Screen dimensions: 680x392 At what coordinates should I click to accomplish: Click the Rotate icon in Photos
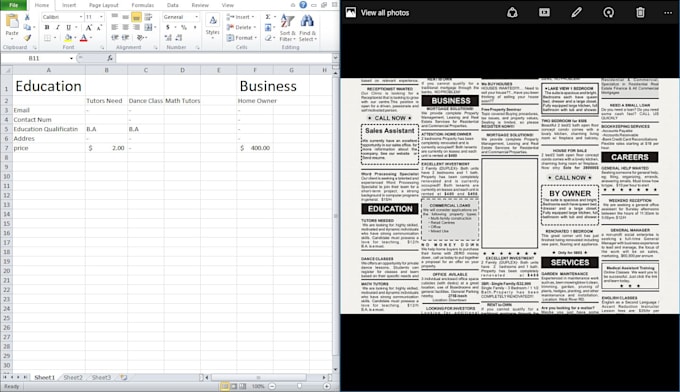[x=608, y=13]
